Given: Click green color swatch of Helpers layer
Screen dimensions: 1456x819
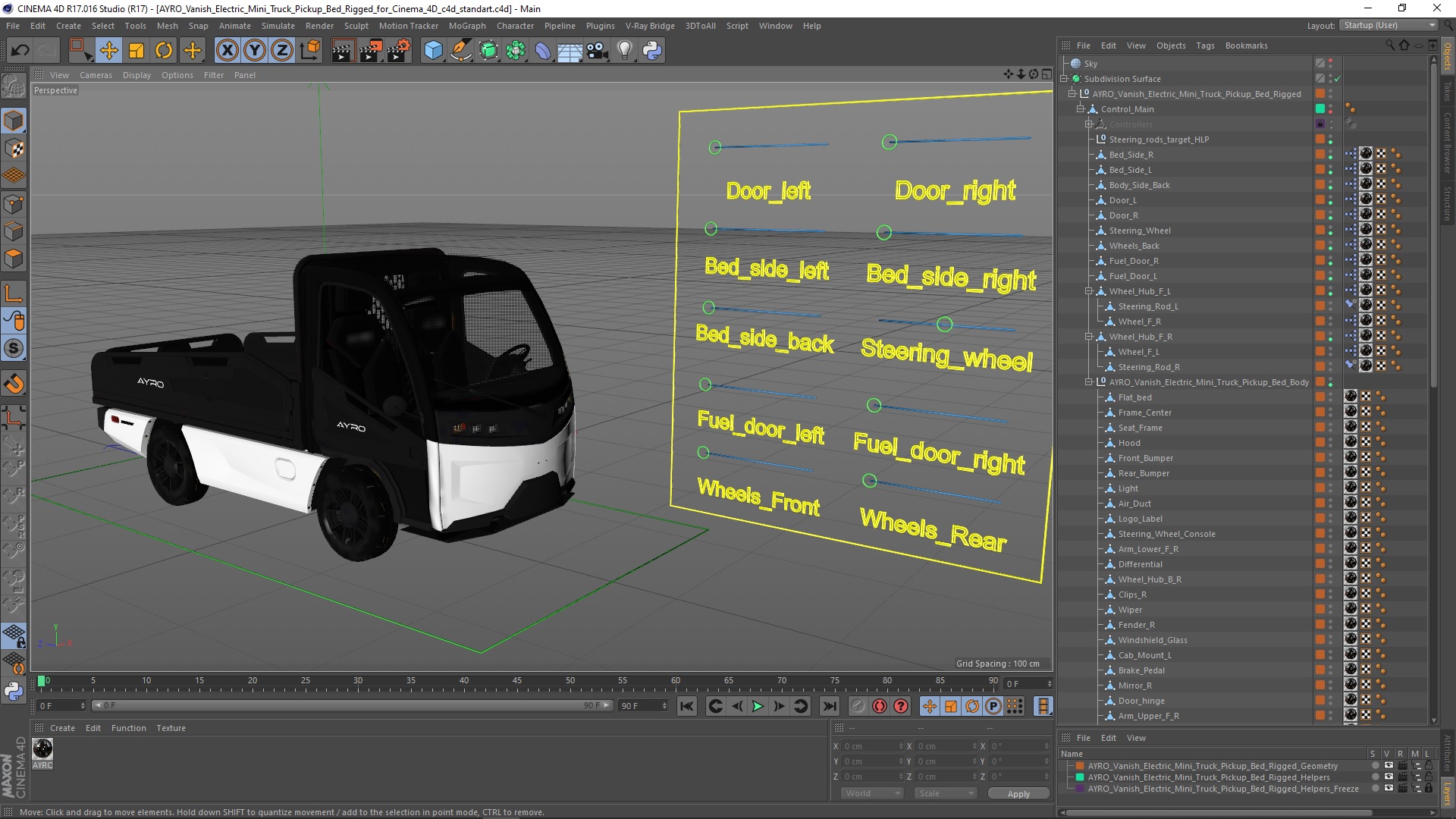Looking at the screenshot, I should (x=1080, y=777).
